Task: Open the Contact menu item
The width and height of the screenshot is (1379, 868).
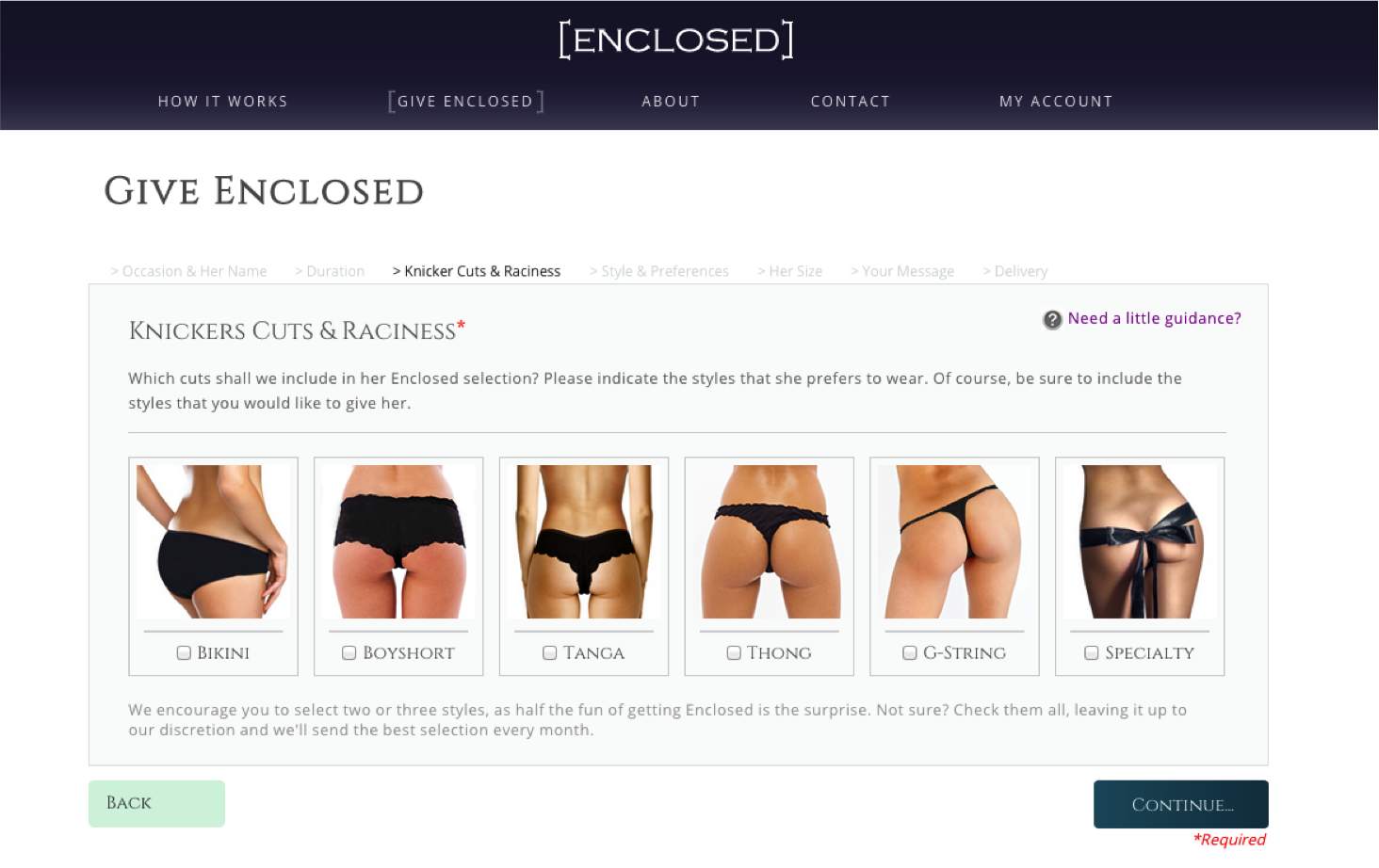Action: coord(851,102)
